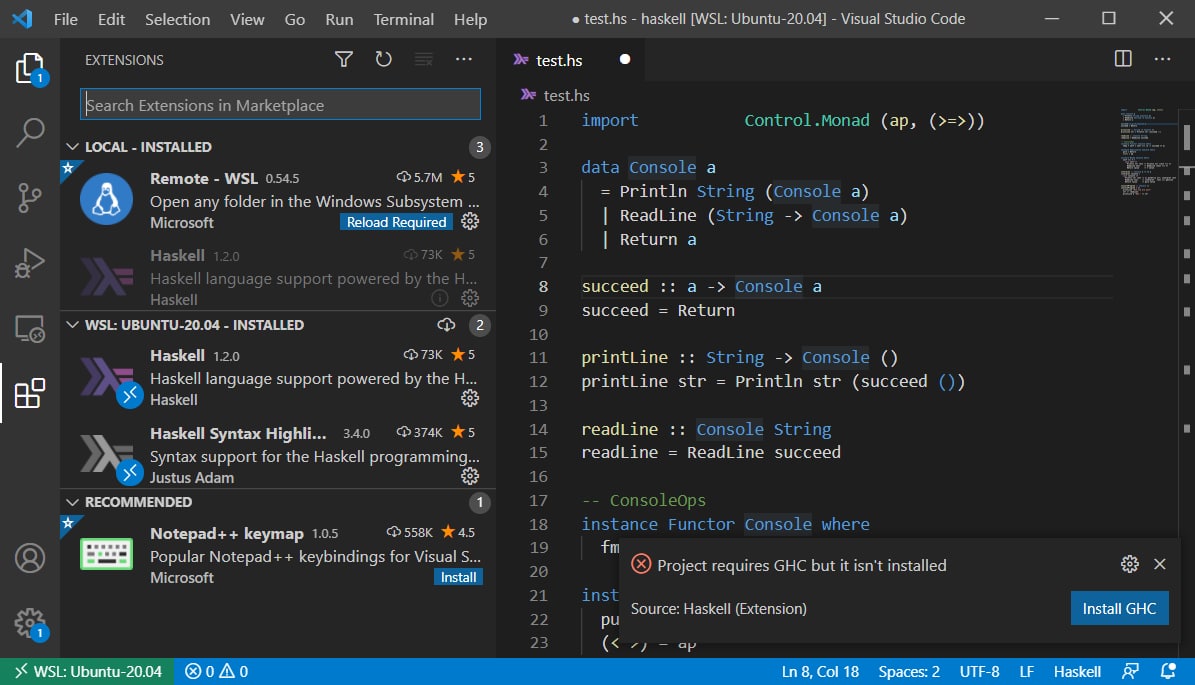Image resolution: width=1195 pixels, height=685 pixels.
Task: Select Remote - WSL extension entry
Action: 278,199
